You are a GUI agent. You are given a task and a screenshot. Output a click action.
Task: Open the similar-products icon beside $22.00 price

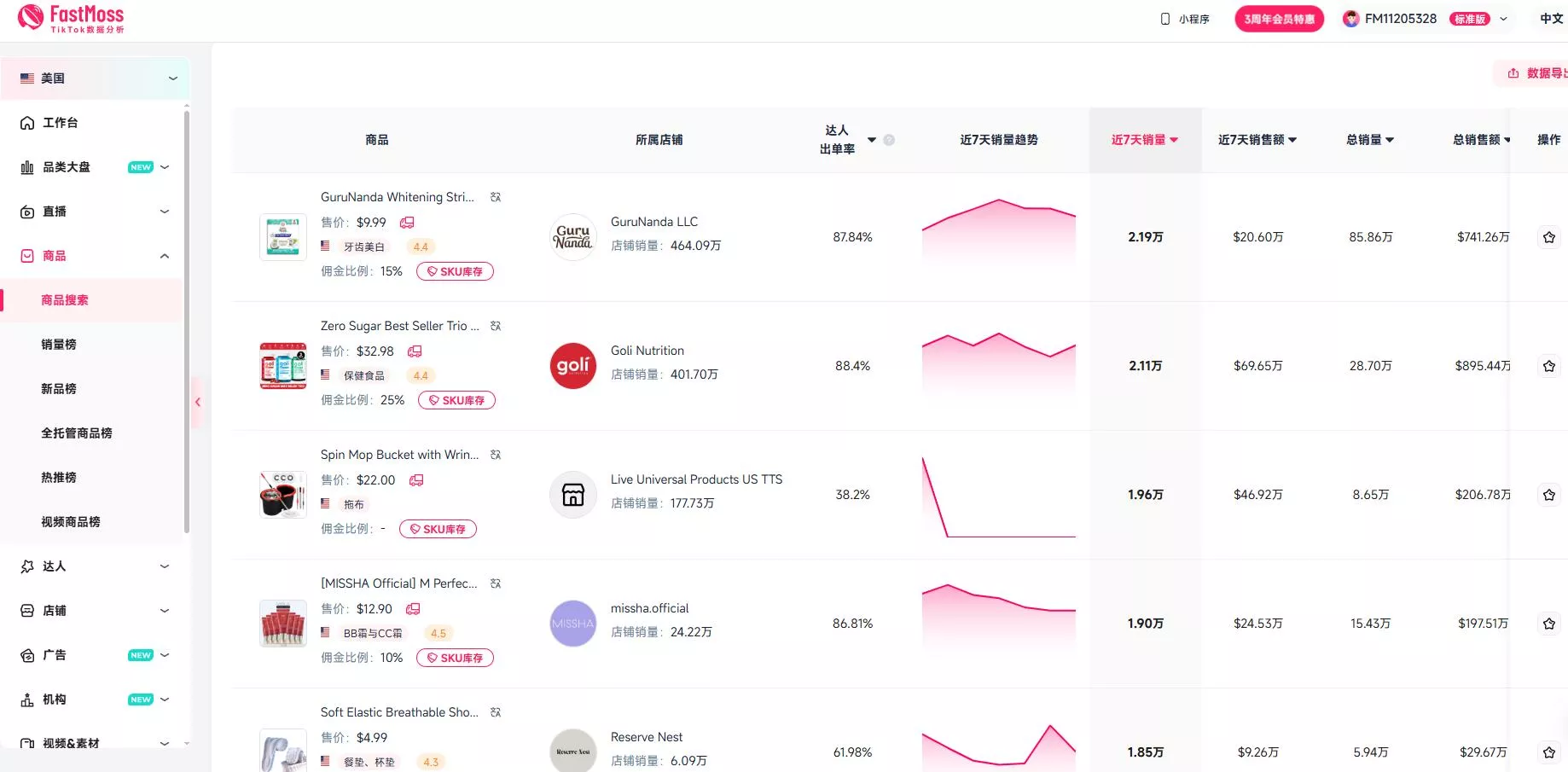click(416, 480)
